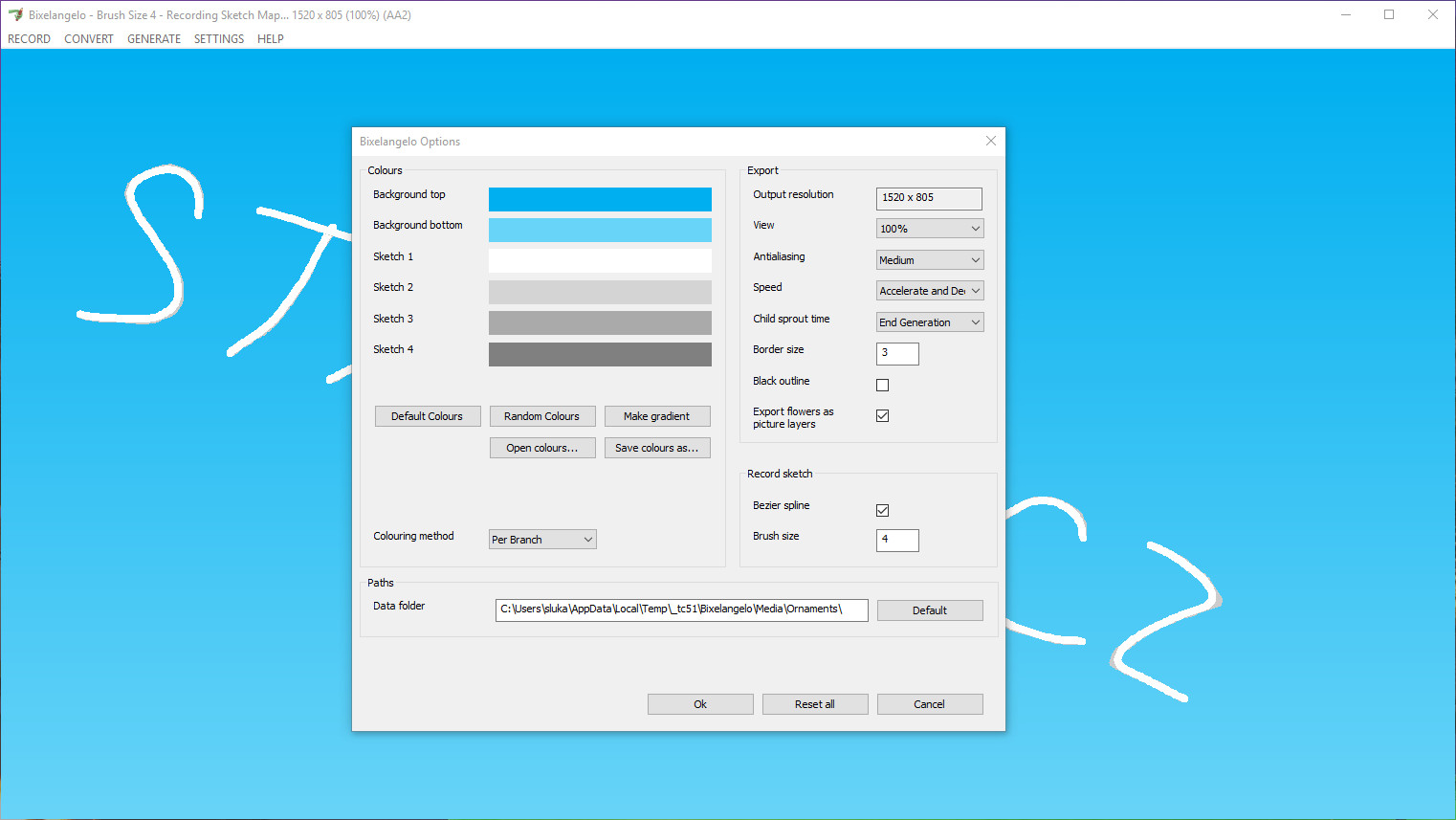Open the Antialiasing dropdown
Viewport: 1456px width, 820px height.
tap(930, 260)
